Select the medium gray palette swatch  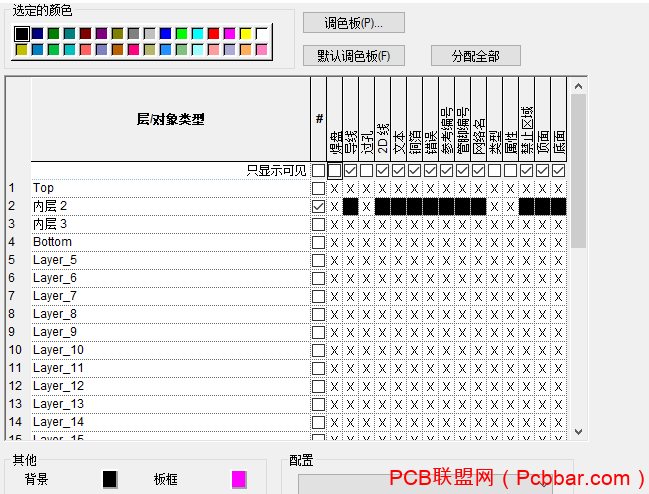pyautogui.click(x=133, y=34)
